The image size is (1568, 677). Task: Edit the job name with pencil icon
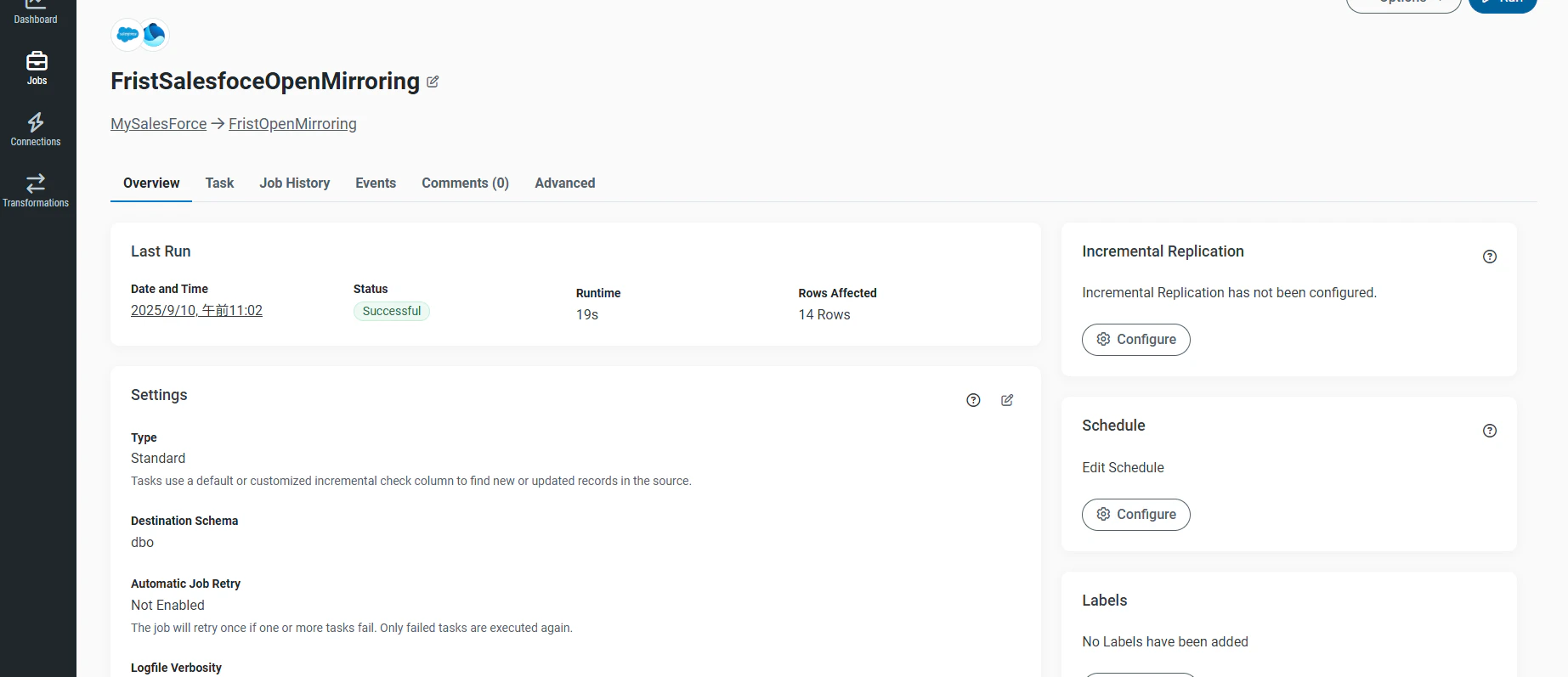pos(433,82)
